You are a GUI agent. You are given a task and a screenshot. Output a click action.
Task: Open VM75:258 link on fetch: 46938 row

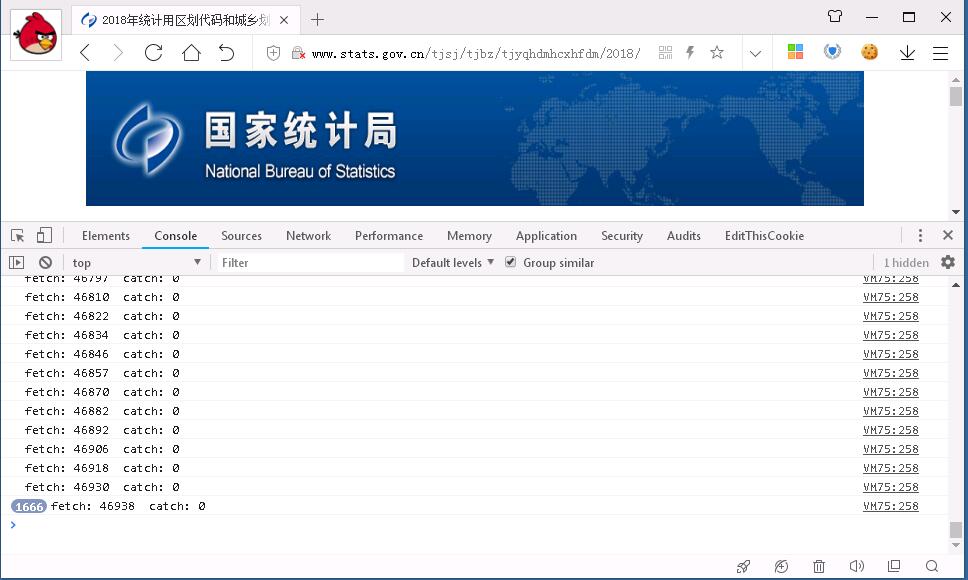pos(891,506)
